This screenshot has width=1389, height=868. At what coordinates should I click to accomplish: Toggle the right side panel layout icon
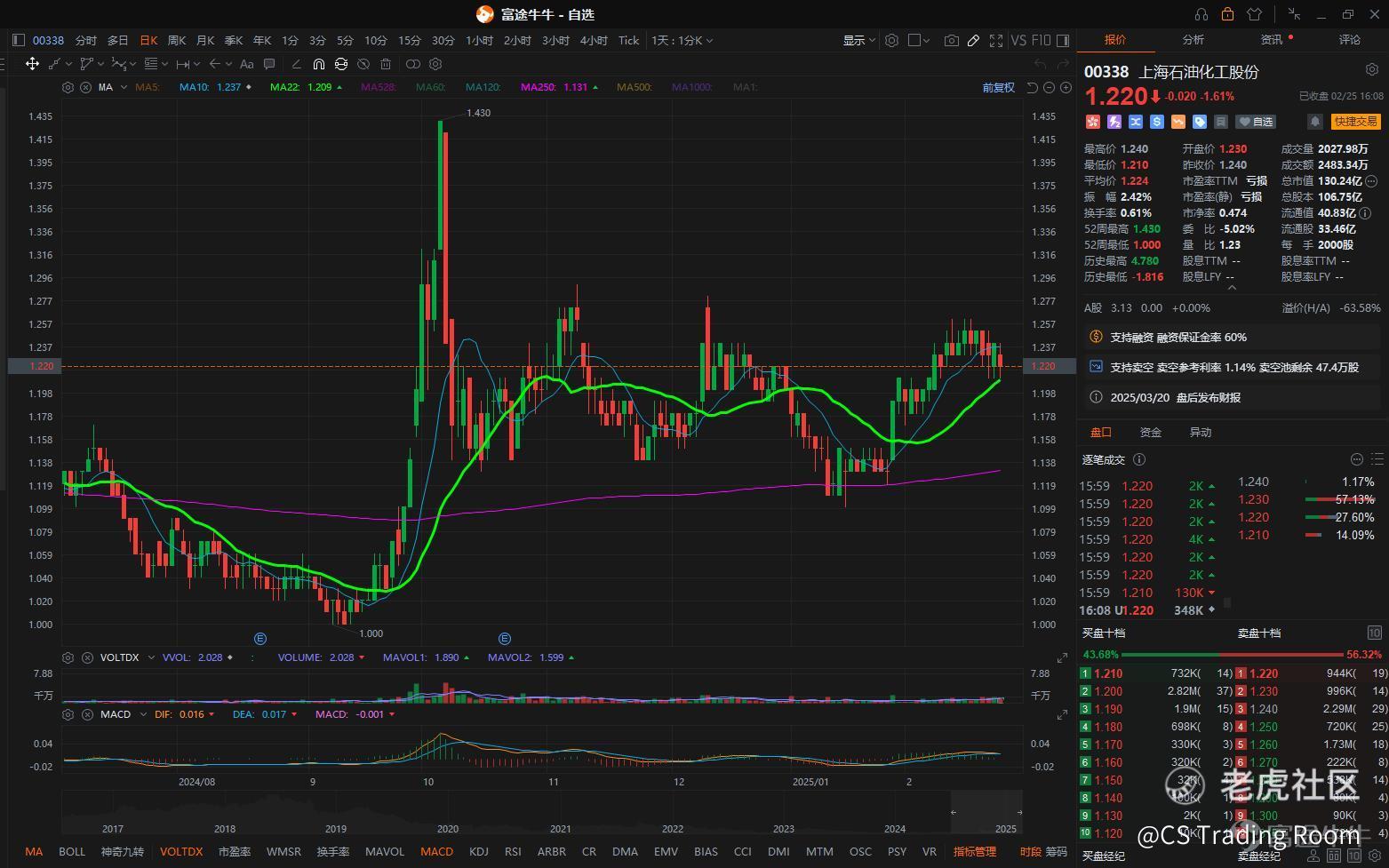1062,40
